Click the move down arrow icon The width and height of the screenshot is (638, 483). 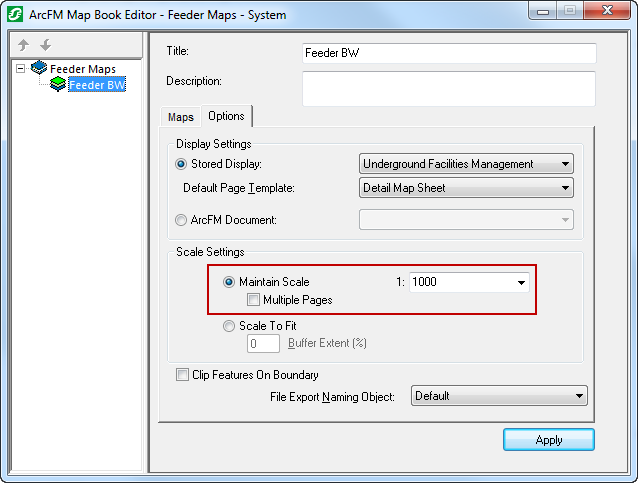(x=45, y=46)
